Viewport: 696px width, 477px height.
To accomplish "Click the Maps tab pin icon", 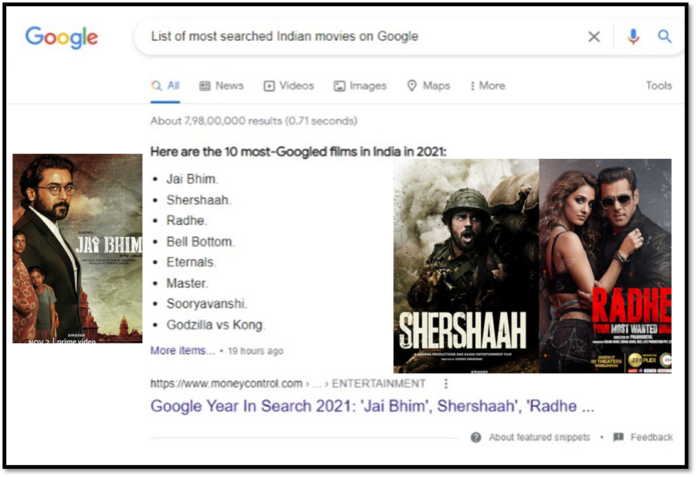I will coord(412,86).
